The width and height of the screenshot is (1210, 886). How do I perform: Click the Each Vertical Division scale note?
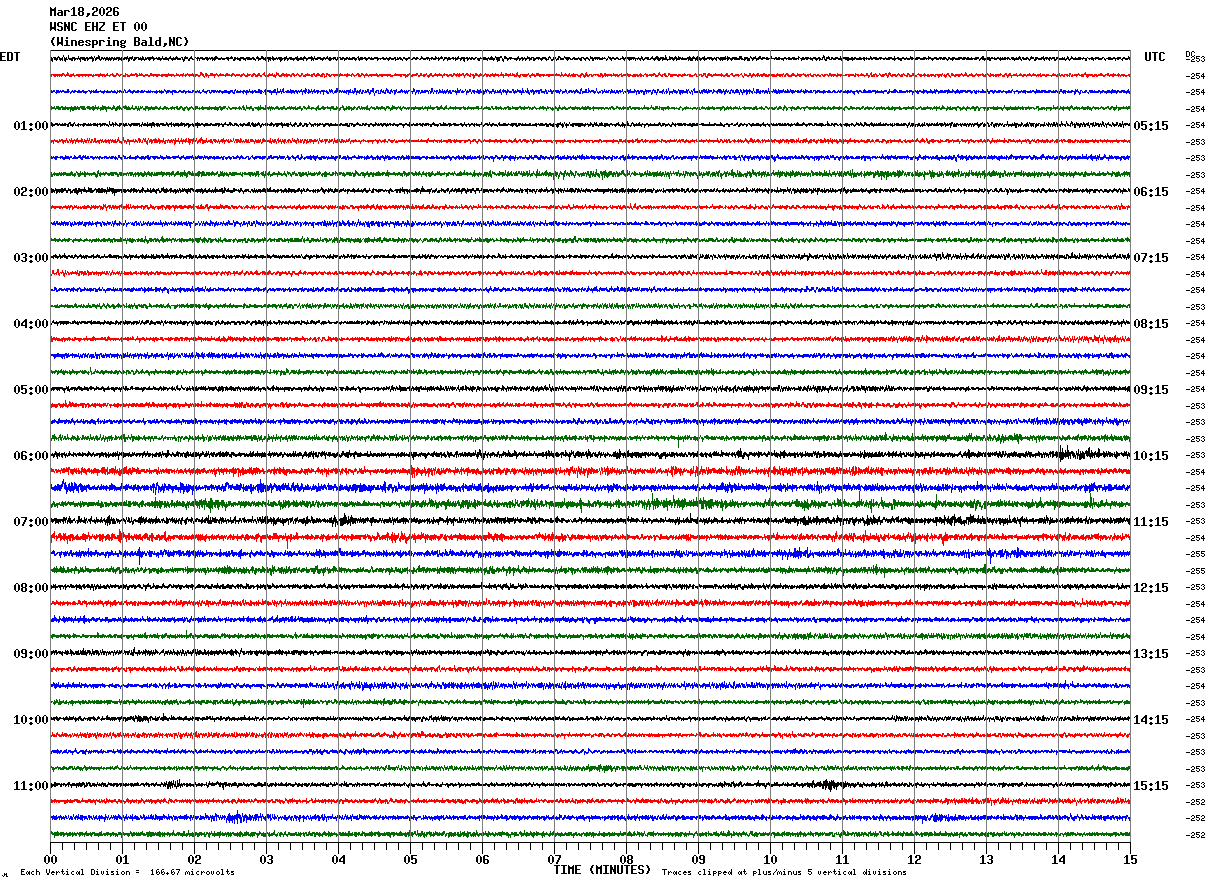pyautogui.click(x=127, y=872)
